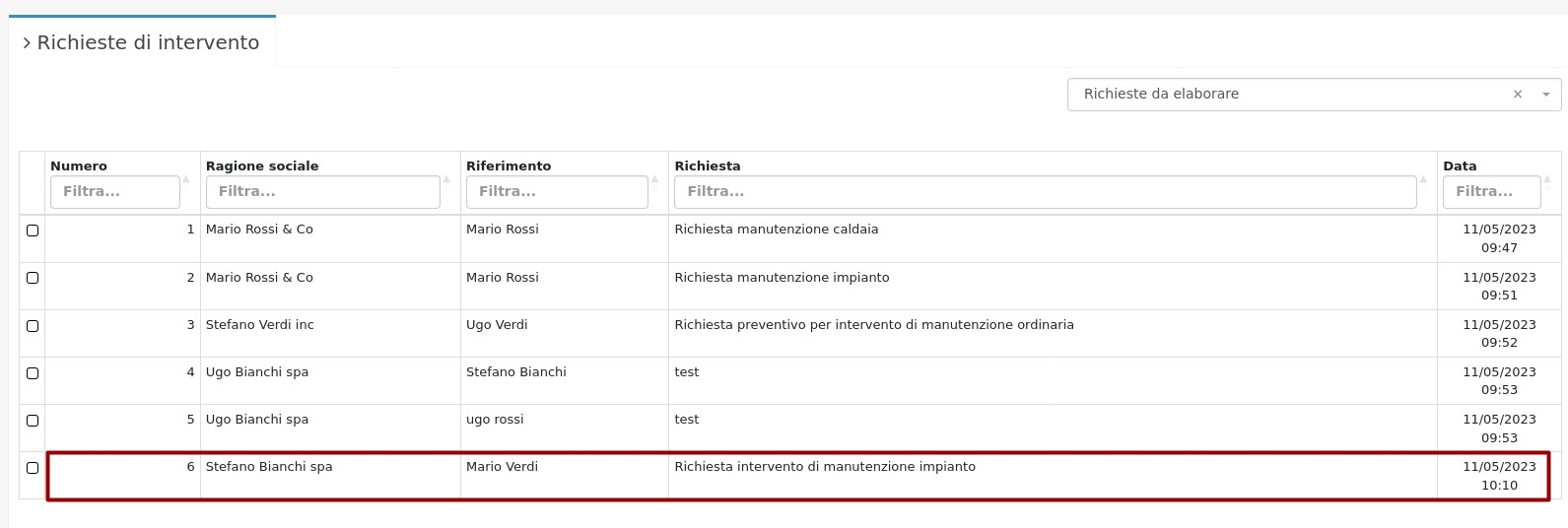
Task: Open request from Stefano Bianchi spa
Action: (269, 467)
